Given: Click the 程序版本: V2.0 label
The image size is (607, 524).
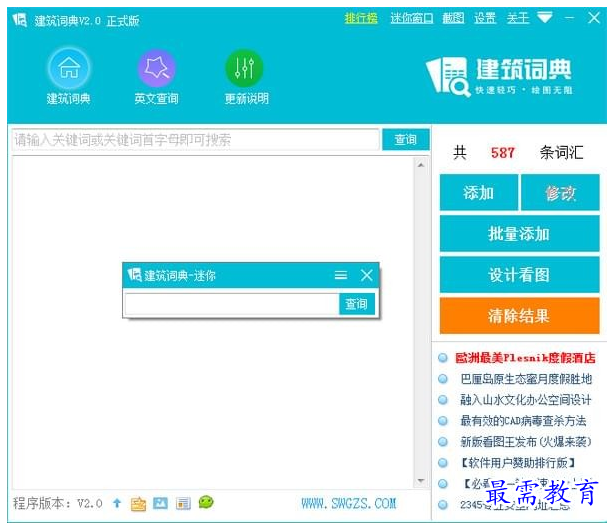Looking at the screenshot, I should click(58, 503).
